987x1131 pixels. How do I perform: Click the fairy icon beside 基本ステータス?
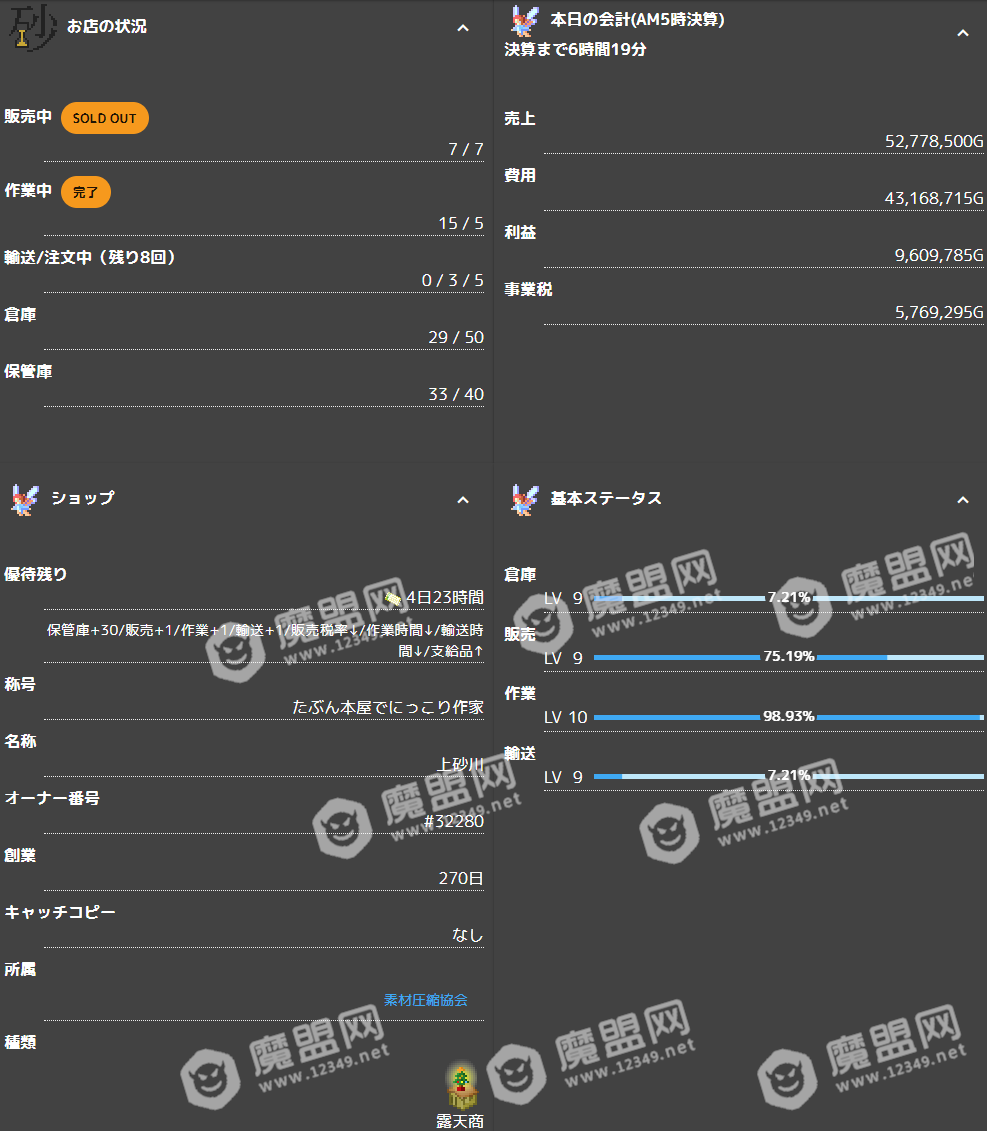point(523,499)
